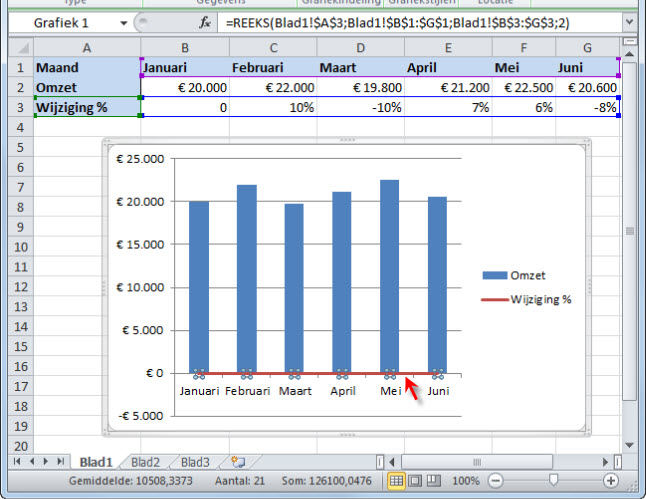Click the horizontal scrollbar left arrow
This screenshot has width=646, height=499.
(x=392, y=462)
